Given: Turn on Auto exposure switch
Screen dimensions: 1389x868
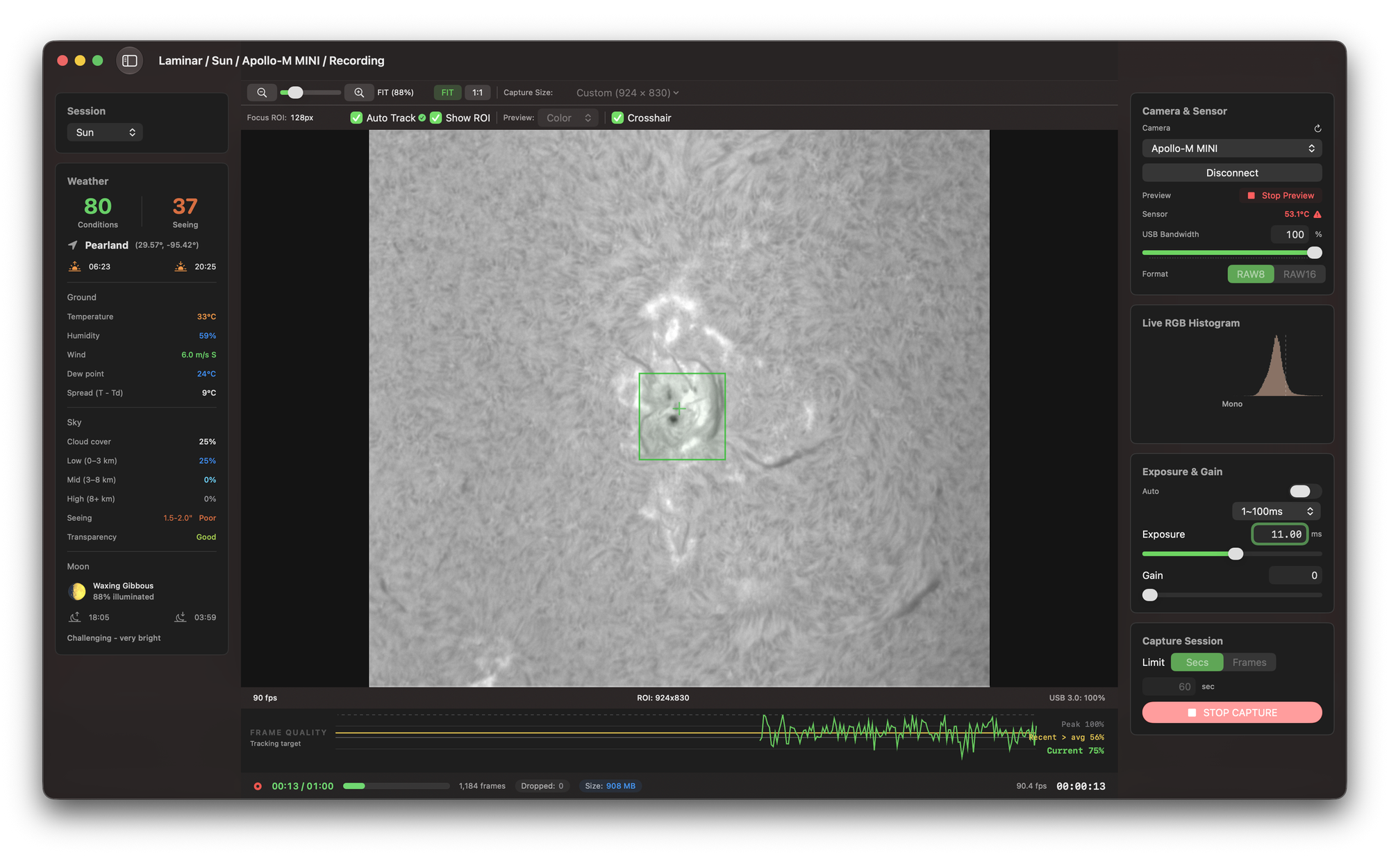Looking at the screenshot, I should pos(1304,492).
